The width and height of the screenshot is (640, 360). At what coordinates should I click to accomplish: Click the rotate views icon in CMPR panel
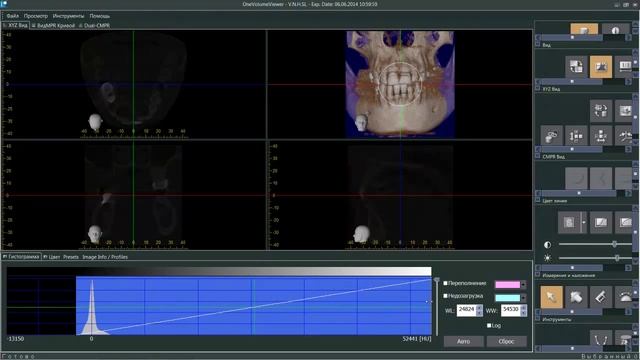[x=601, y=111]
